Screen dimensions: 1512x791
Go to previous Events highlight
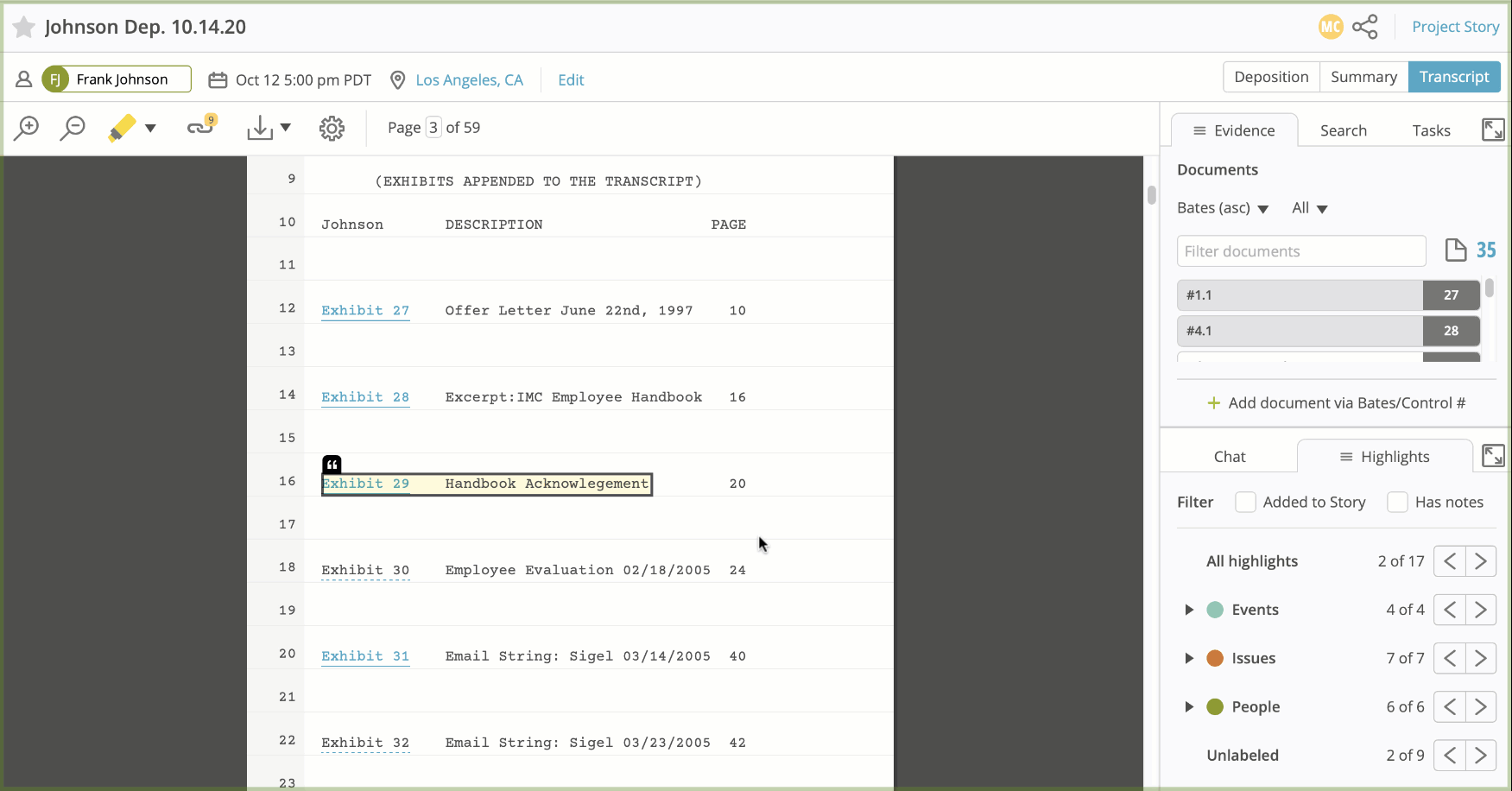click(1450, 610)
